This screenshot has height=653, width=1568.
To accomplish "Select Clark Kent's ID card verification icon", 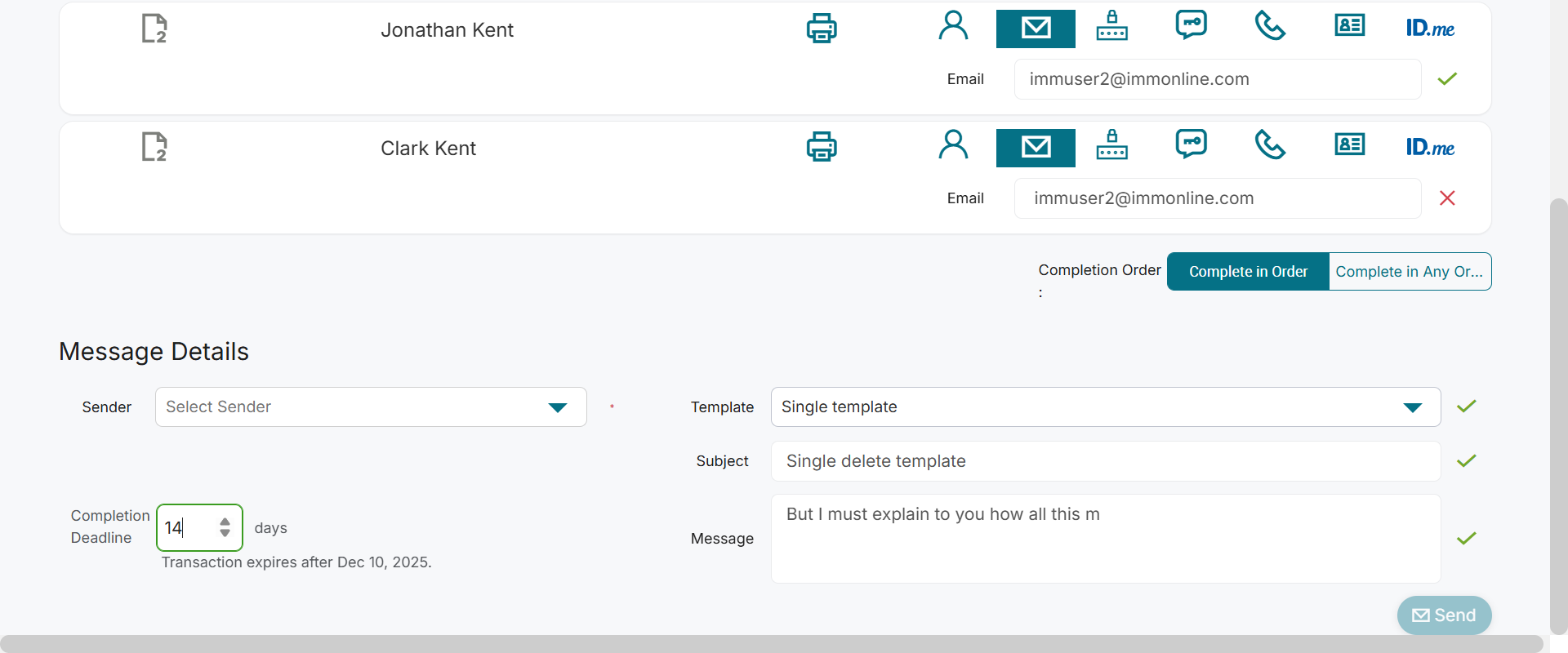I will pyautogui.click(x=1350, y=145).
